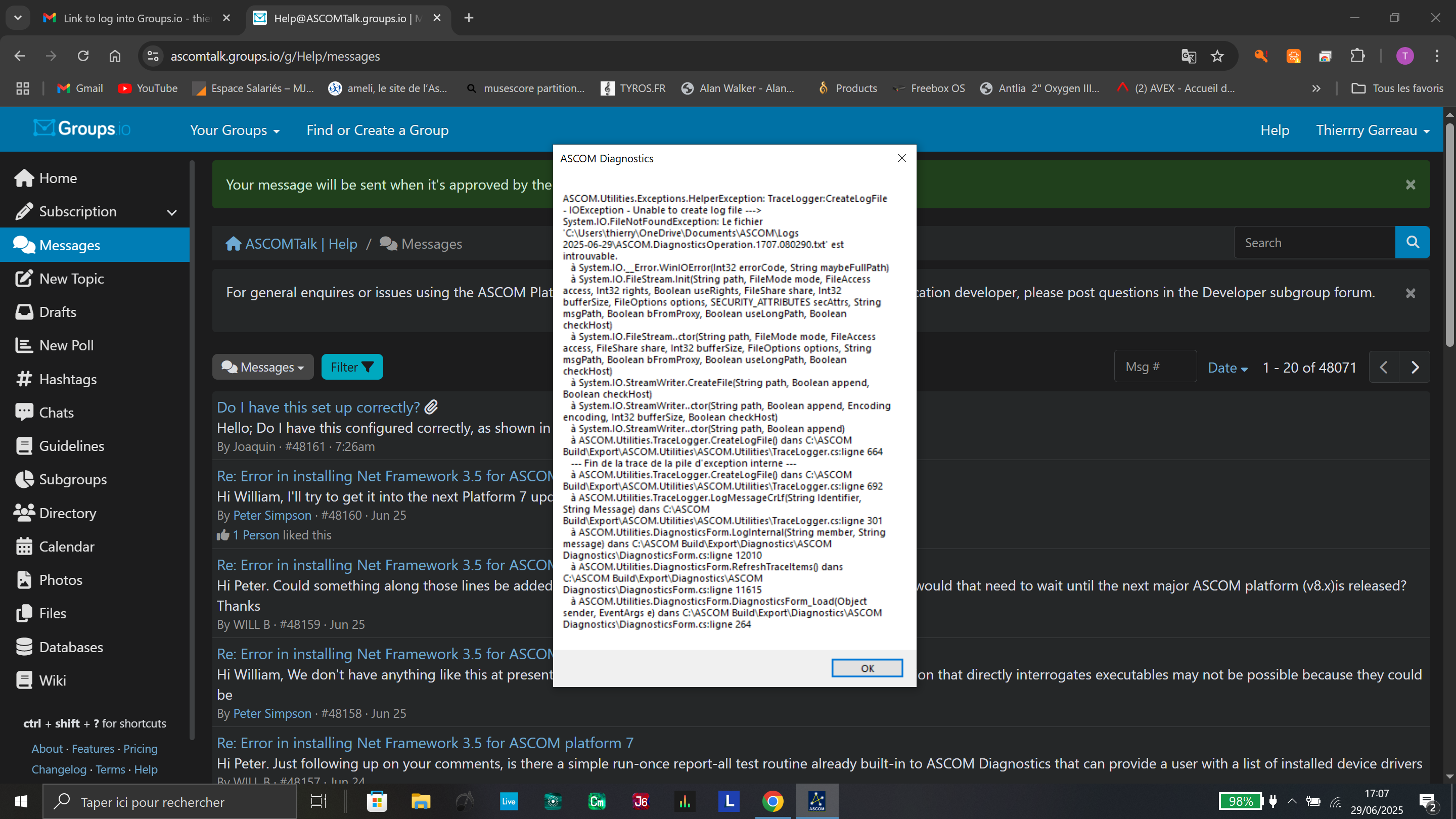Image resolution: width=1456 pixels, height=819 pixels.
Task: Bookmark this page with the star
Action: (1217, 56)
